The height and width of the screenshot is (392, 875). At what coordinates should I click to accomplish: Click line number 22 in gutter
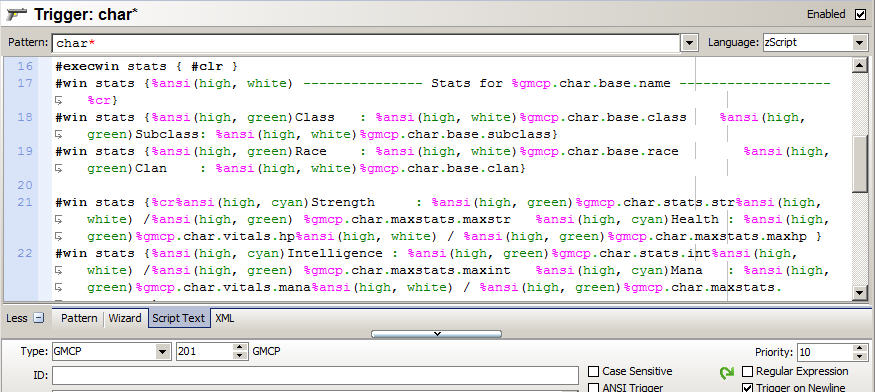pyautogui.click(x=25, y=253)
